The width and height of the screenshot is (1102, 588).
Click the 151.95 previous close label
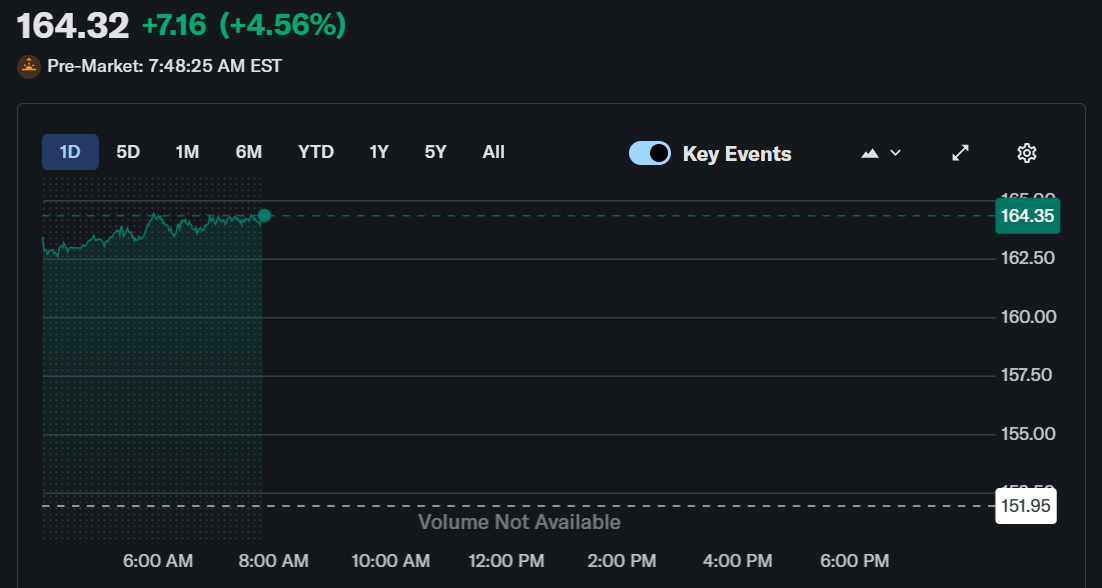click(1026, 506)
